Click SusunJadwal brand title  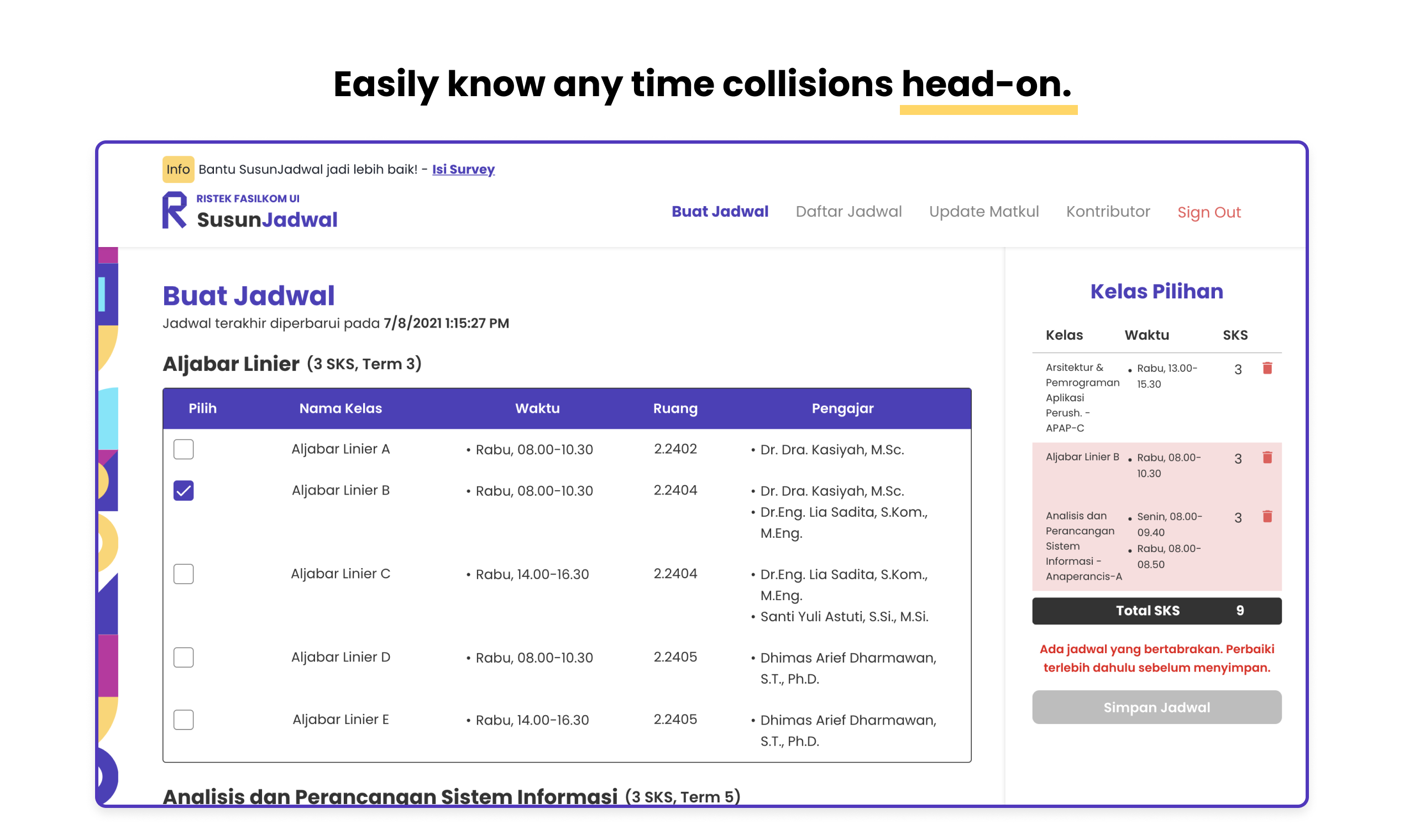point(266,219)
